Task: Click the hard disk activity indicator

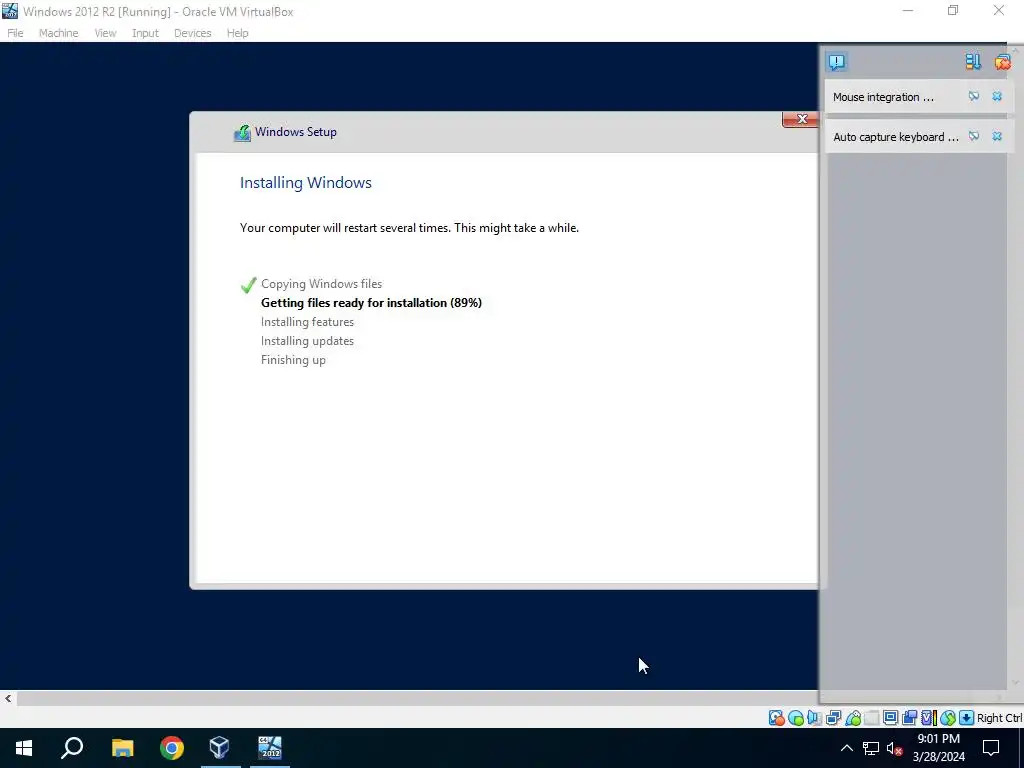Action: (776, 718)
